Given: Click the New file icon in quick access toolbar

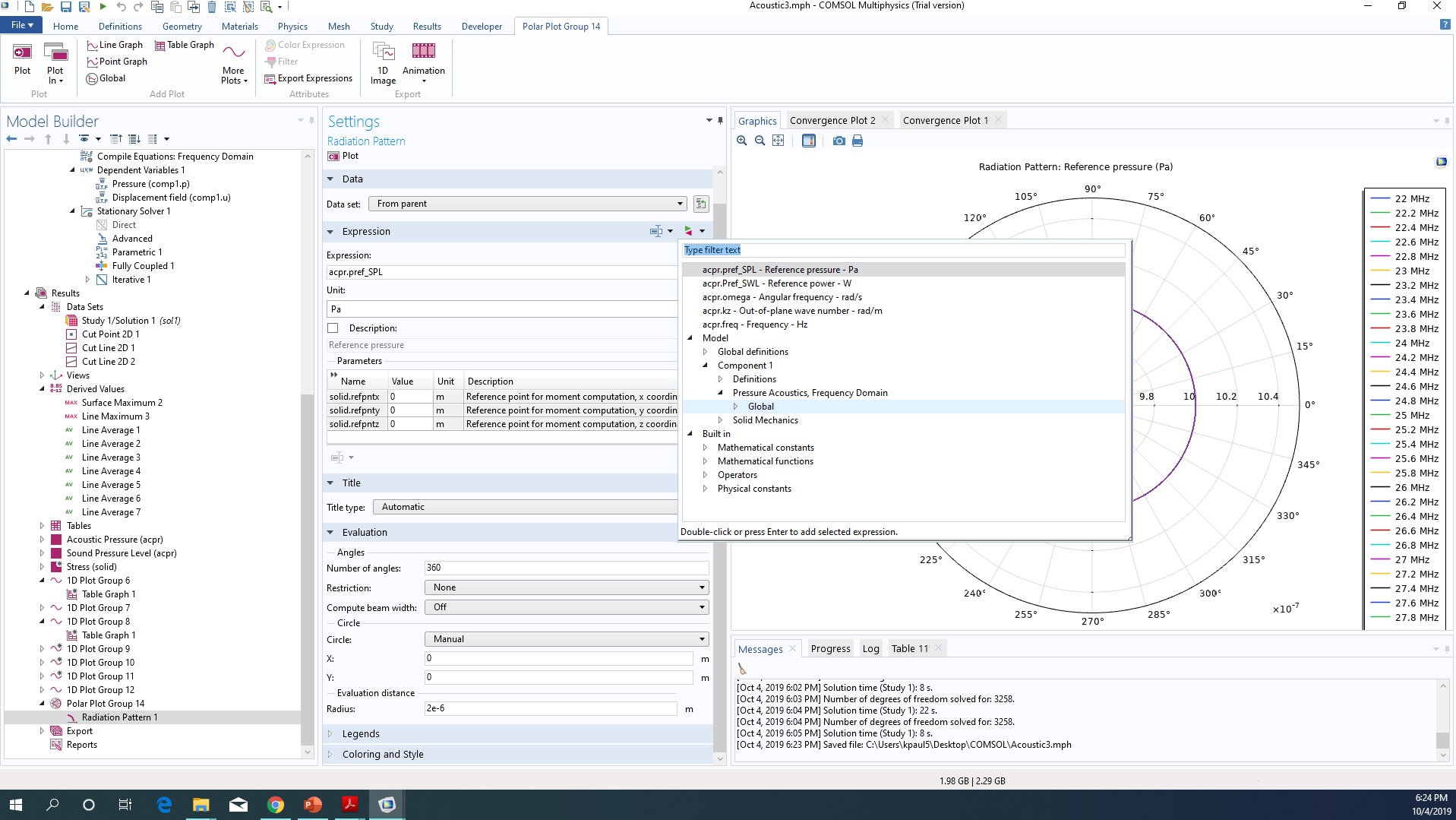Looking at the screenshot, I should coord(29,7).
